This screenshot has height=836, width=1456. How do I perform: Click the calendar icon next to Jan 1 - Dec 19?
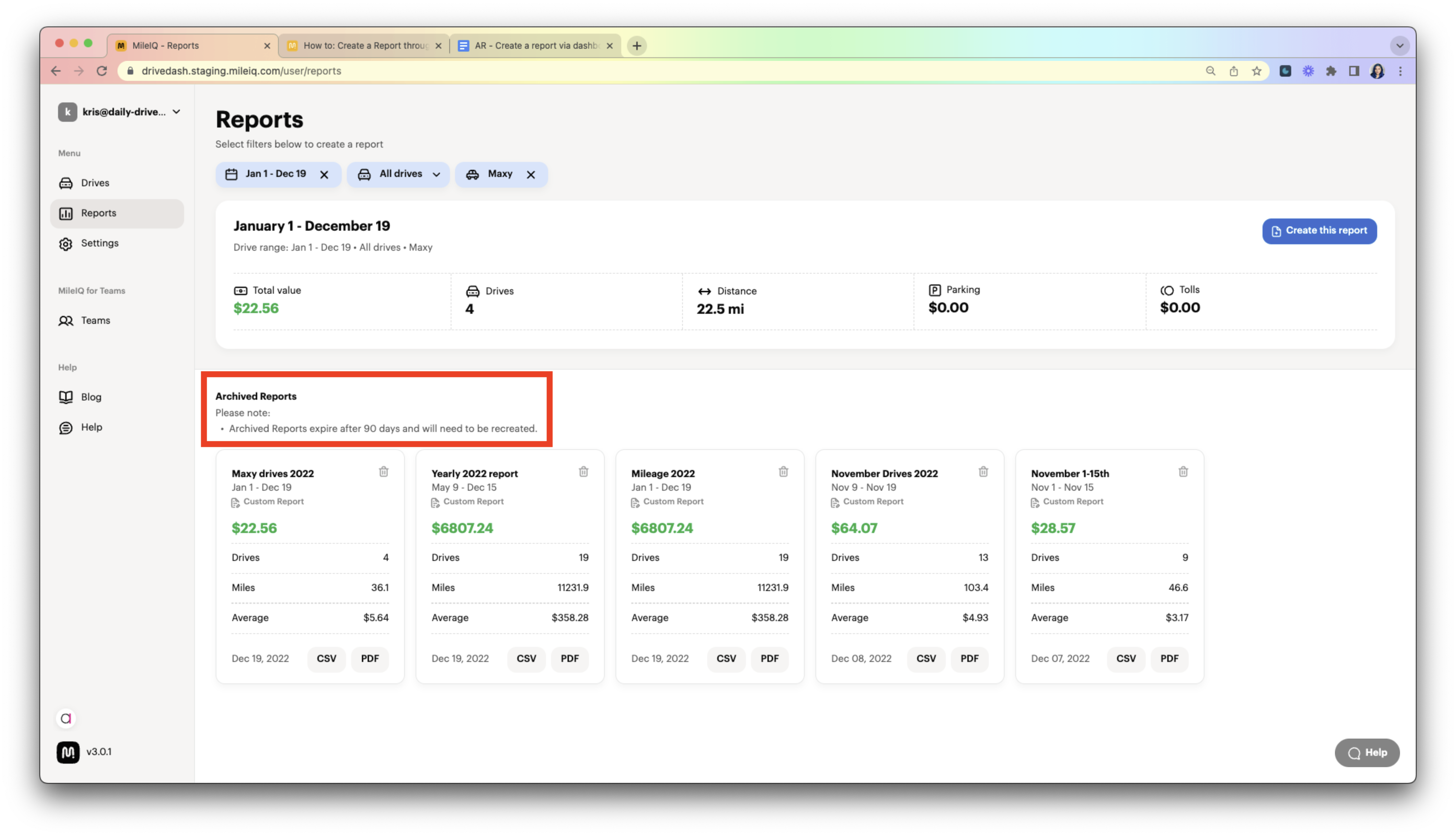pos(232,174)
